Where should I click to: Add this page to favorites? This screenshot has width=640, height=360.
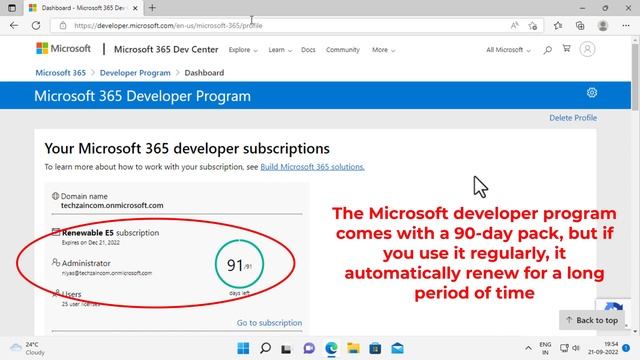point(533,26)
